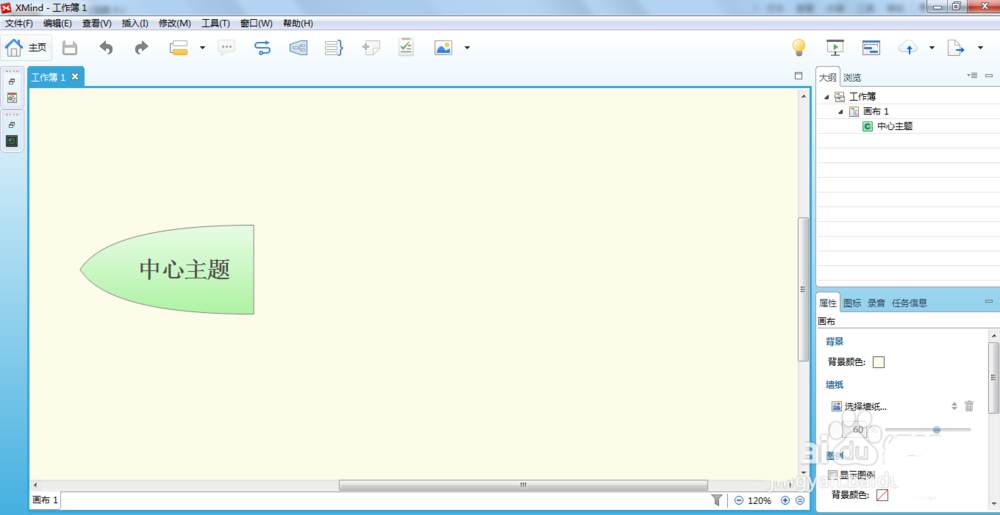The height and width of the screenshot is (515, 1000).
Task: Undo the last action
Action: pyautogui.click(x=106, y=48)
